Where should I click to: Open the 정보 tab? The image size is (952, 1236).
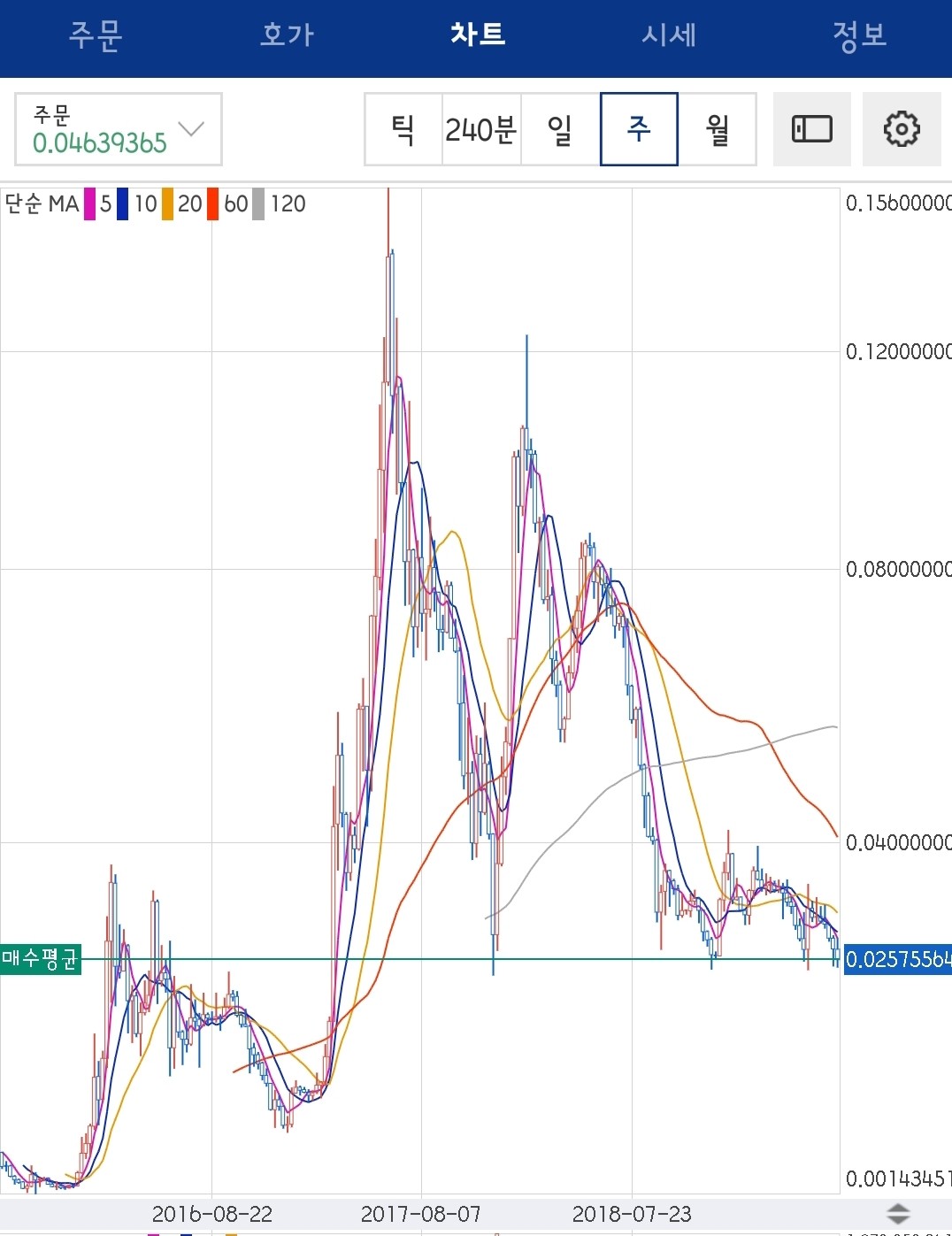pos(859,35)
